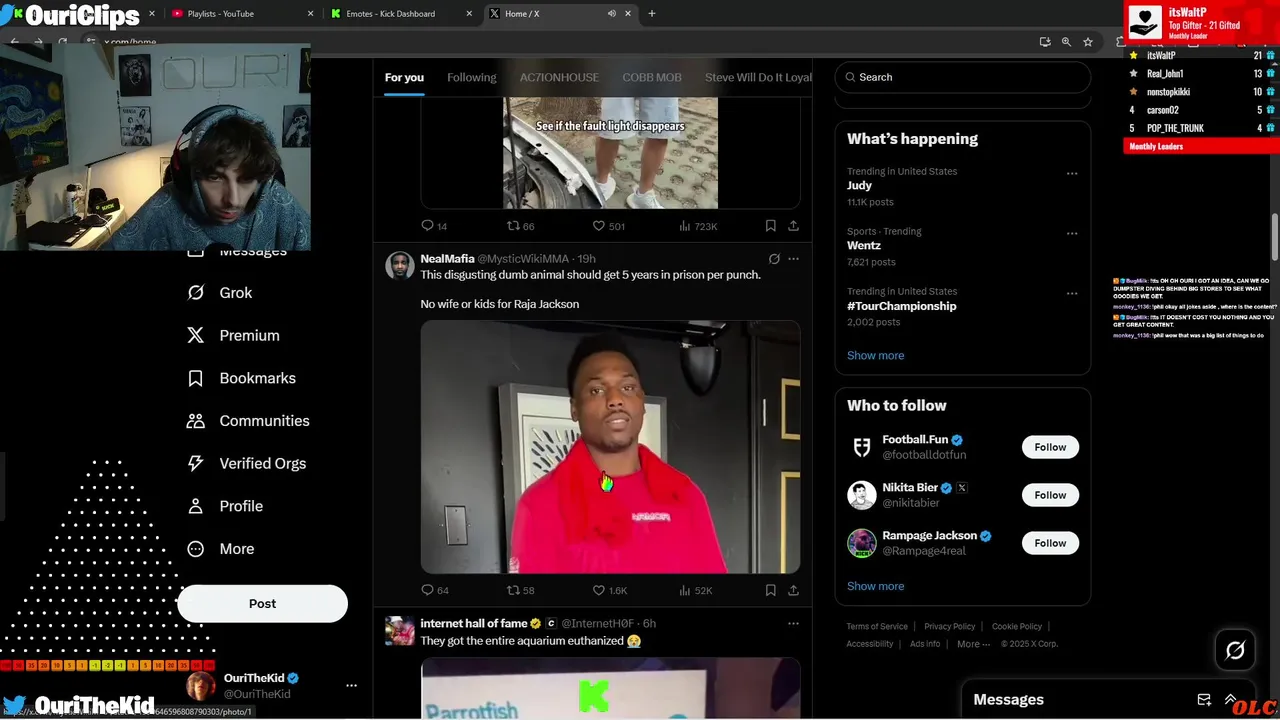Select the For you tab
1280x720 pixels.
tap(404, 77)
